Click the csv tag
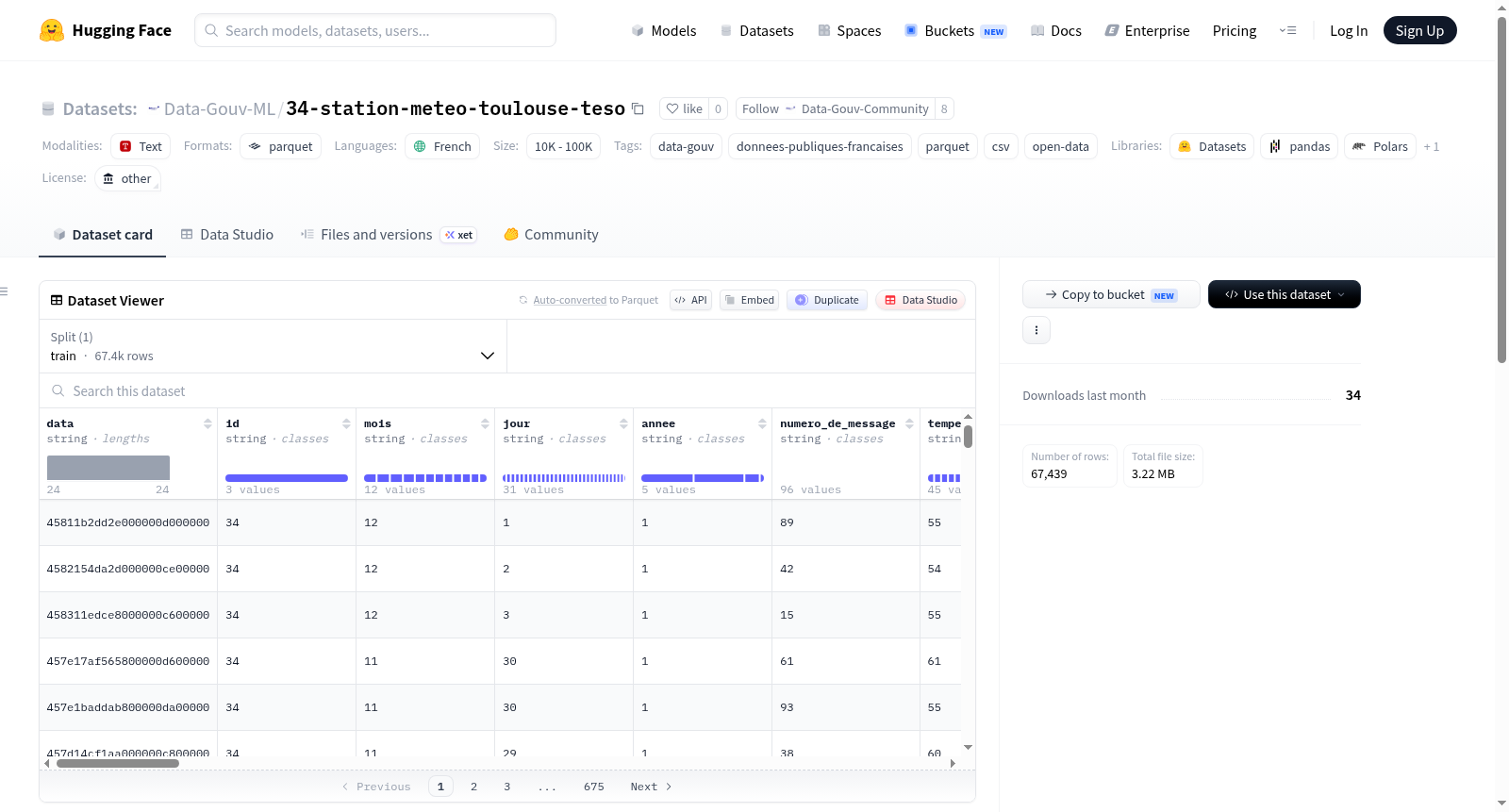This screenshot has width=1509, height=812. click(1001, 146)
